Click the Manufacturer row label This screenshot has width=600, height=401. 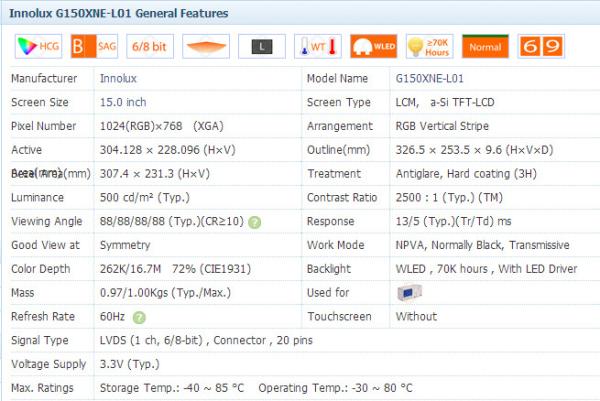tap(44, 78)
